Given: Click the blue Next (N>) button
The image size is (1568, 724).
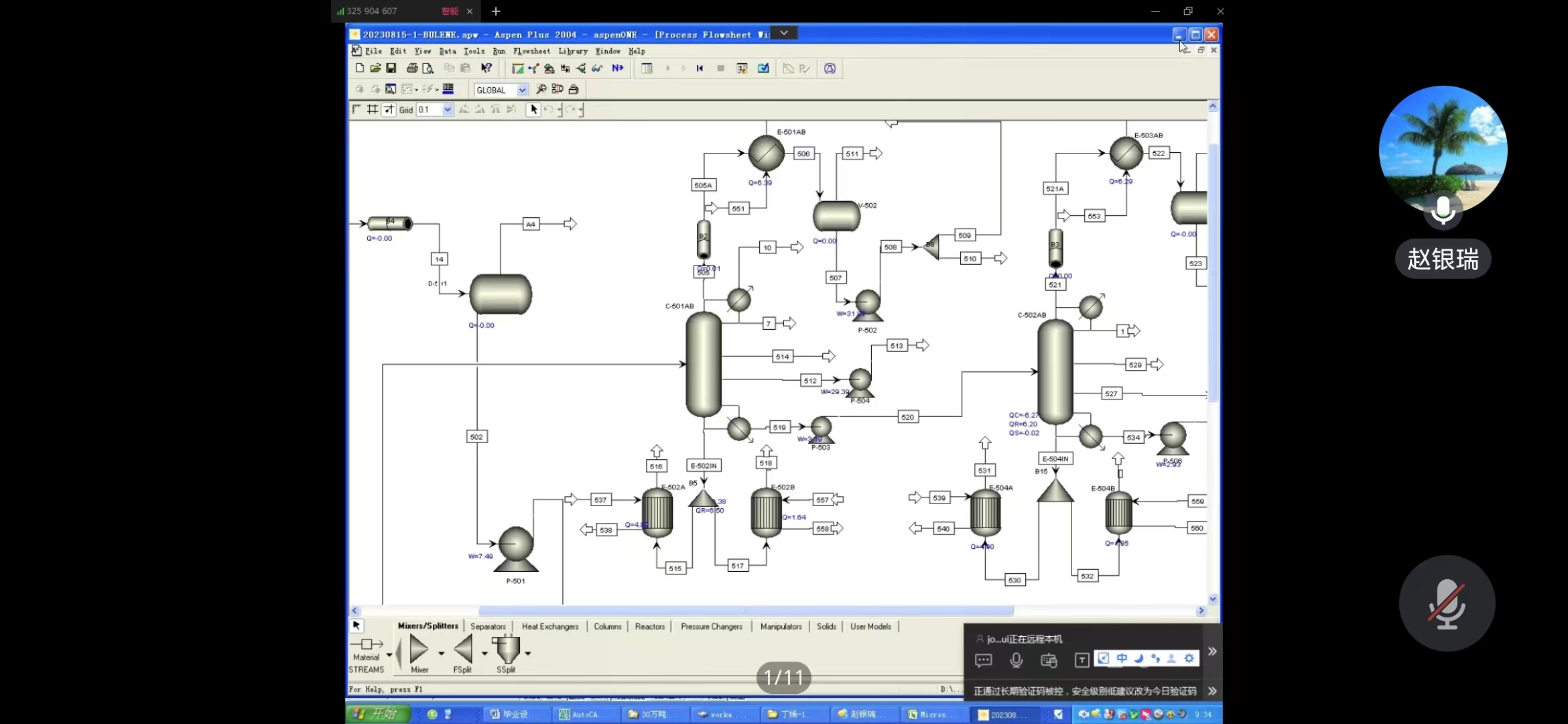Looking at the screenshot, I should pyautogui.click(x=618, y=68).
